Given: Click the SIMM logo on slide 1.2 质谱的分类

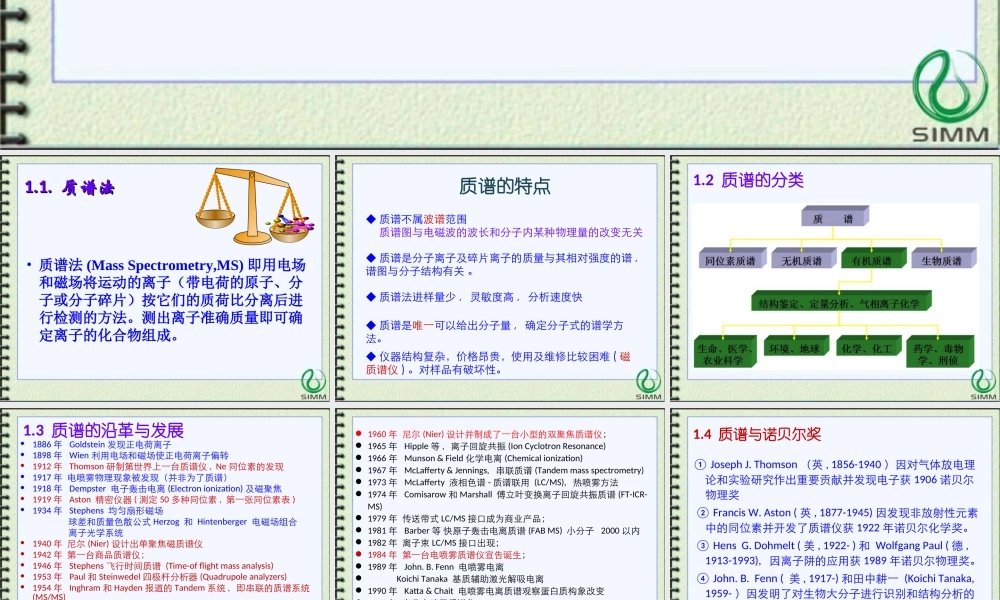Looking at the screenshot, I should point(982,382).
